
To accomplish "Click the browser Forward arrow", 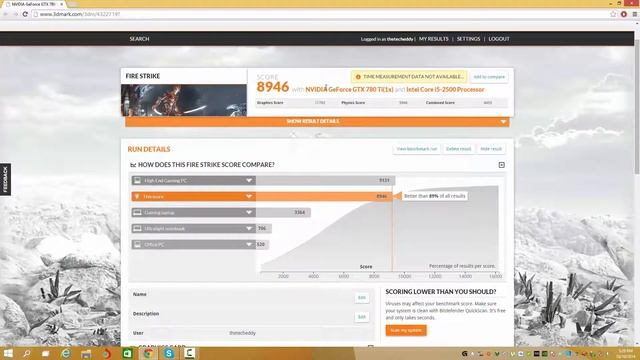I will pyautogui.click(x=16, y=14).
